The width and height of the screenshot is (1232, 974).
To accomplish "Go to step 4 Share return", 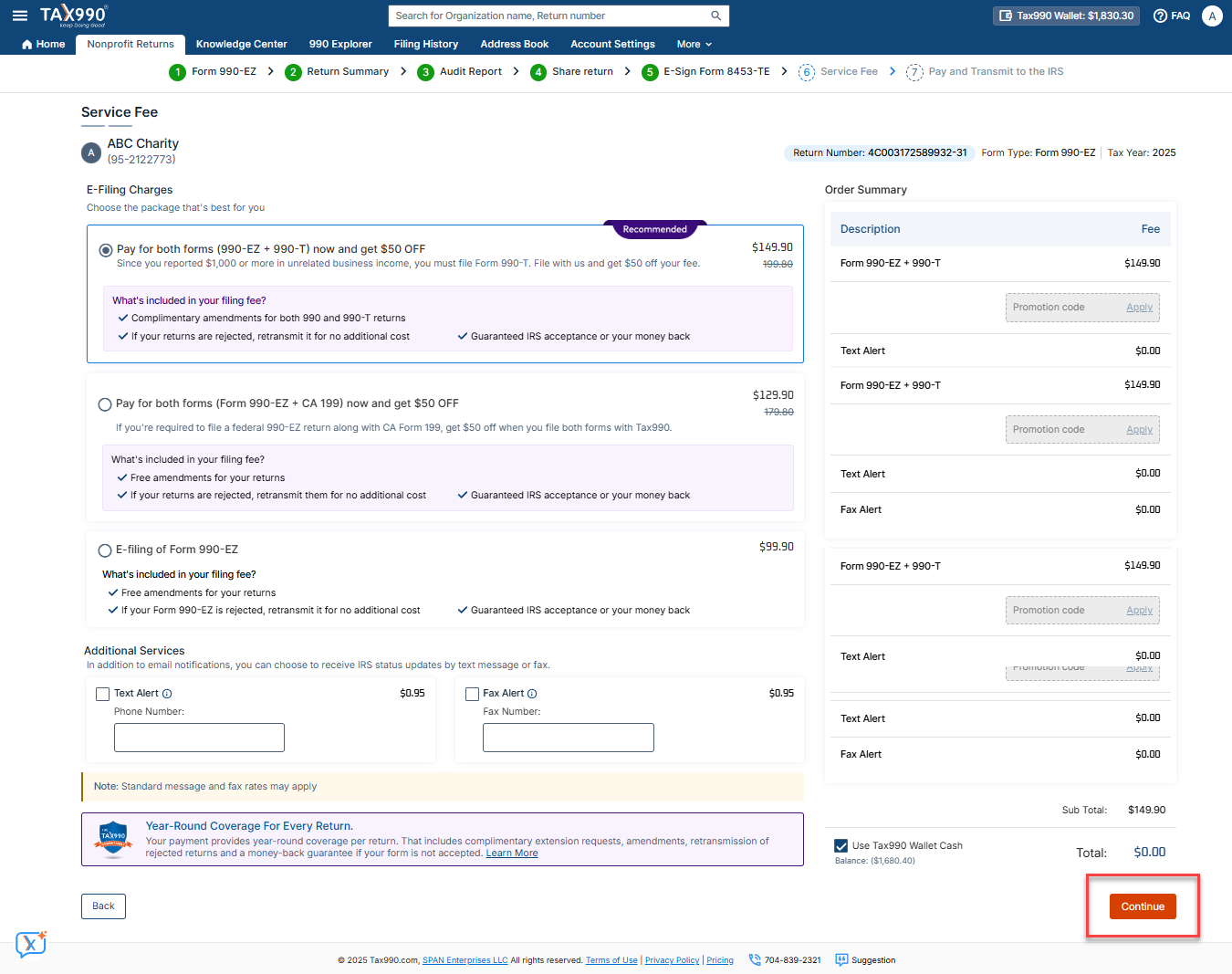I will (572, 72).
